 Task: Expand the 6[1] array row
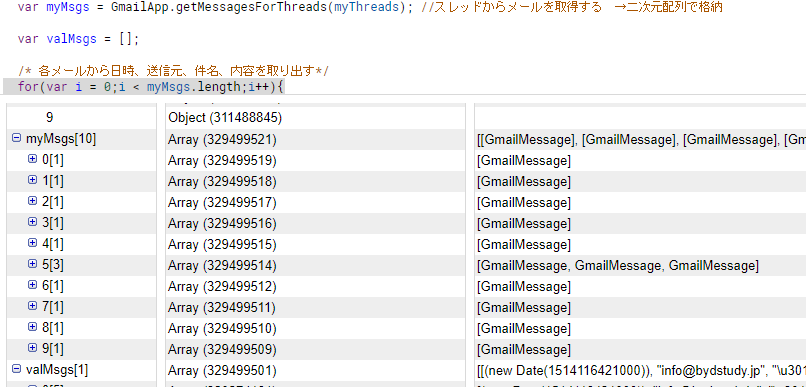coord(32,285)
